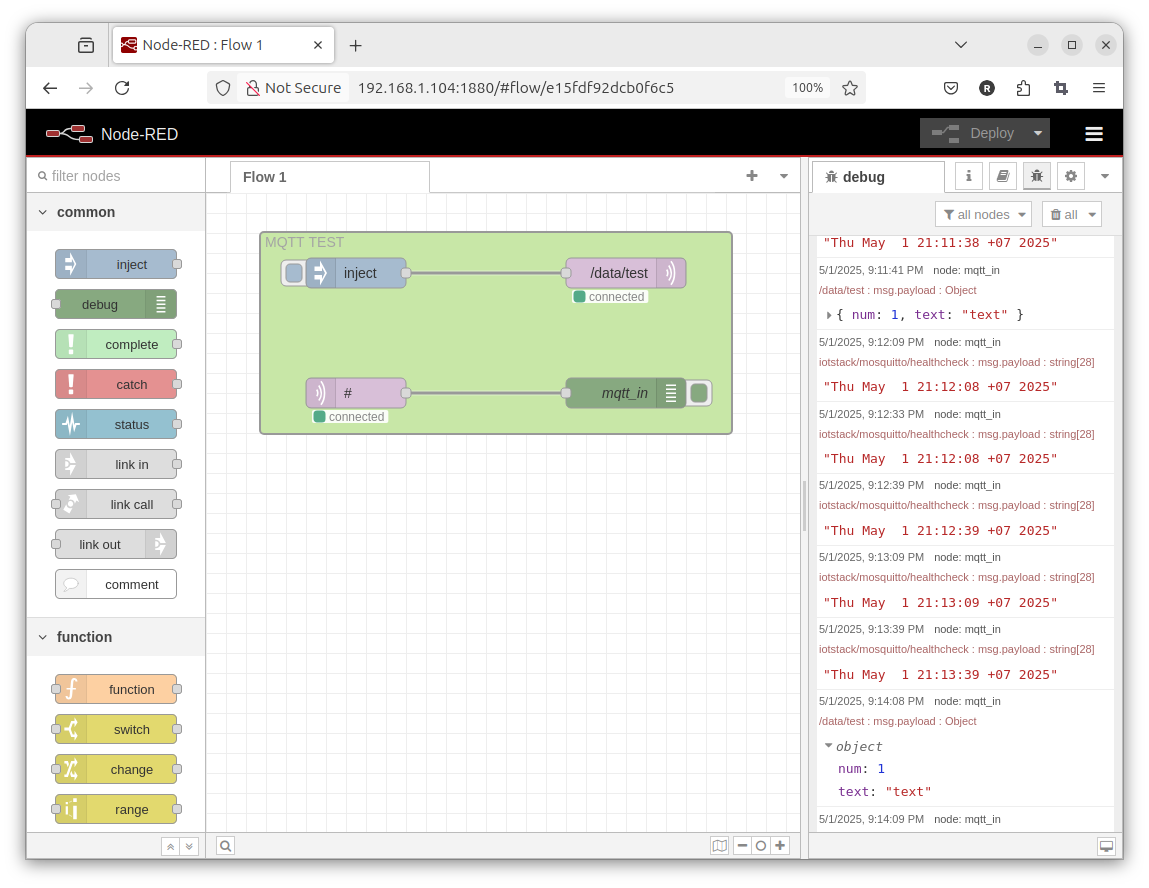Viewport: 1149px width, 888px height.
Task: Reload the browser page
Action: point(122,88)
